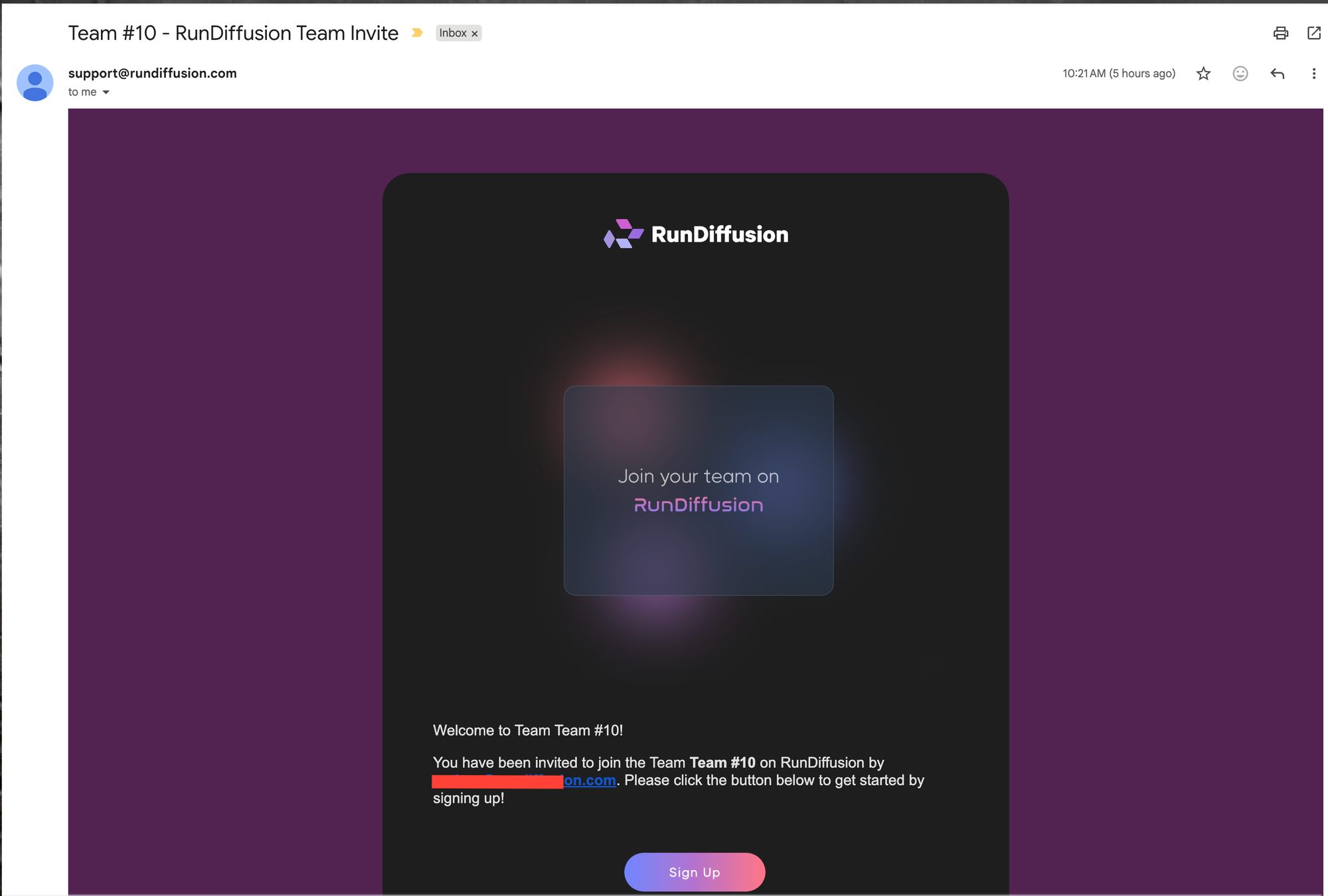Click sender address support@rundiffusion.com
Screen dimensions: 1328x896
coord(152,73)
